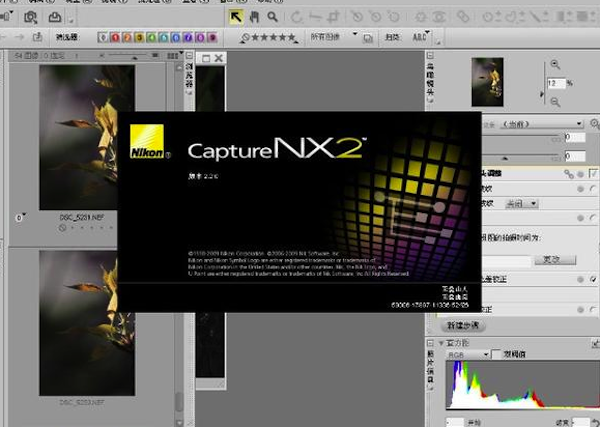600x427 pixels.
Task: Toggle the checkbox of 色差校正 row
Action: (593, 280)
